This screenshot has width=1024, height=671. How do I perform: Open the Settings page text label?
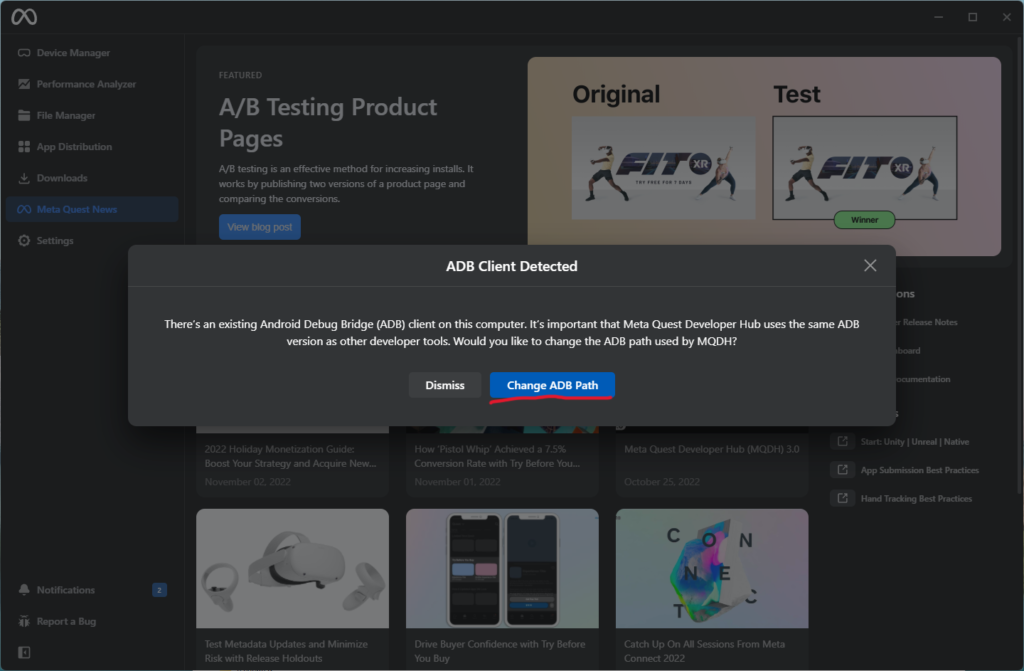(x=55, y=240)
